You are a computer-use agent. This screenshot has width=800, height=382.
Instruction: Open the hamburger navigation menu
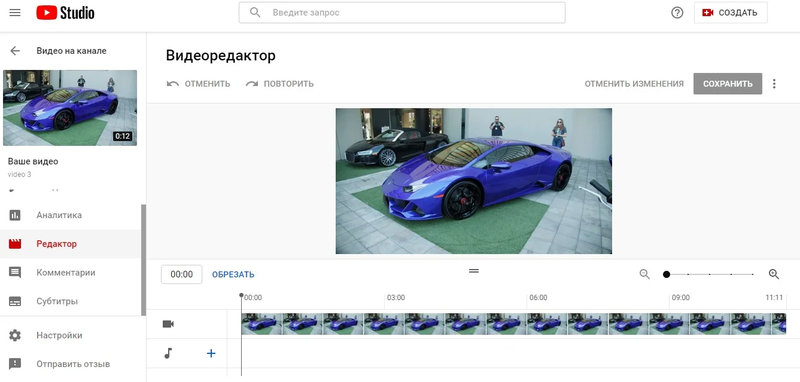15,13
